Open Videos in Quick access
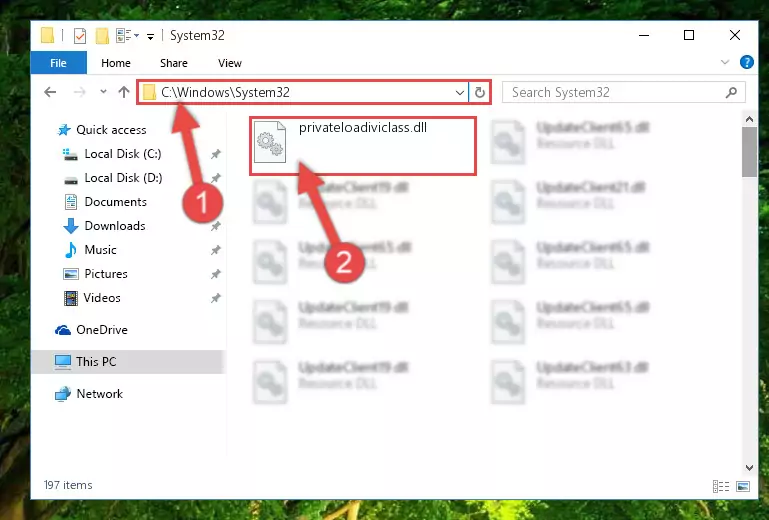Image resolution: width=769 pixels, height=520 pixels. coord(102,298)
